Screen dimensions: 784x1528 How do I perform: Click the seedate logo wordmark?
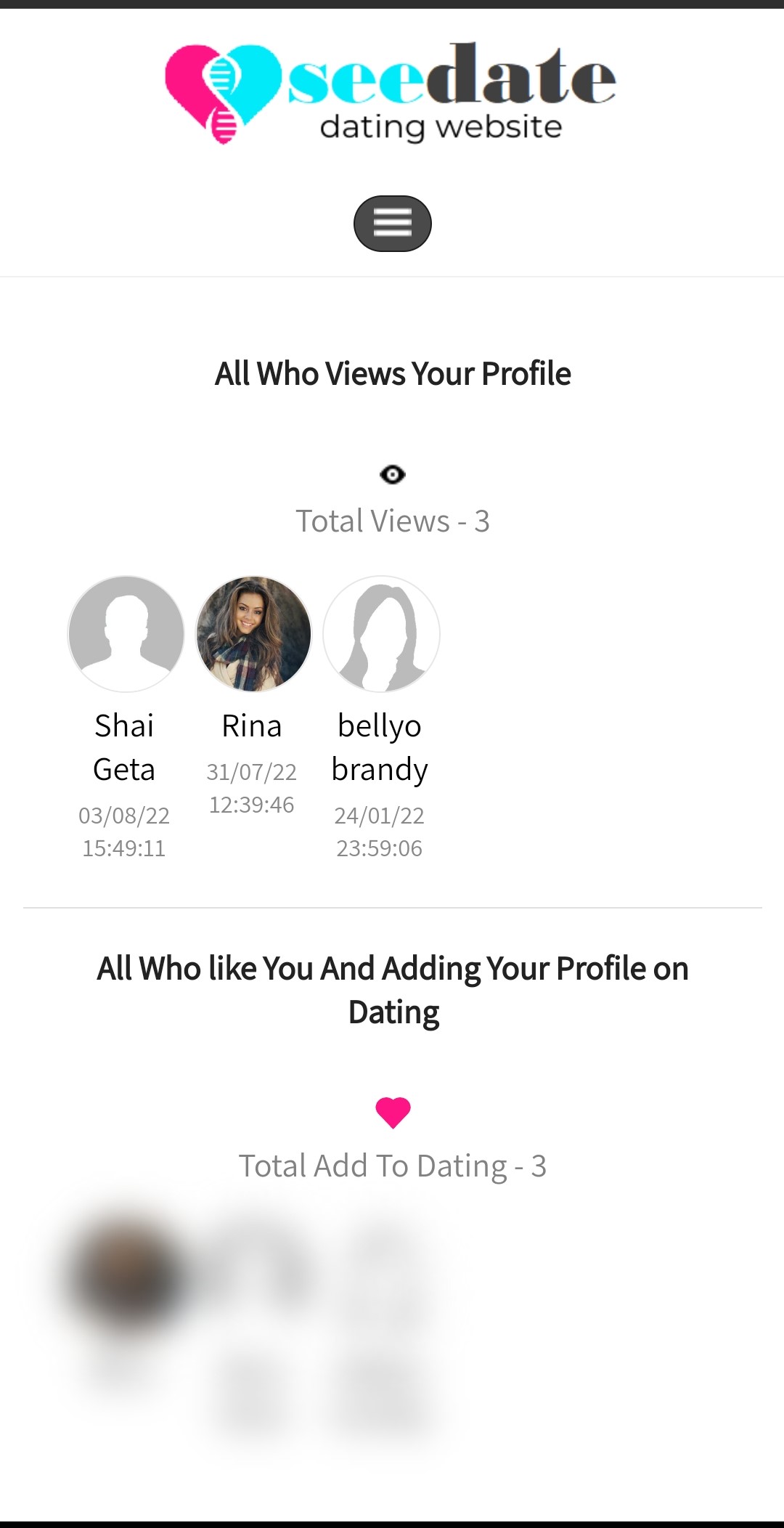pos(452,76)
